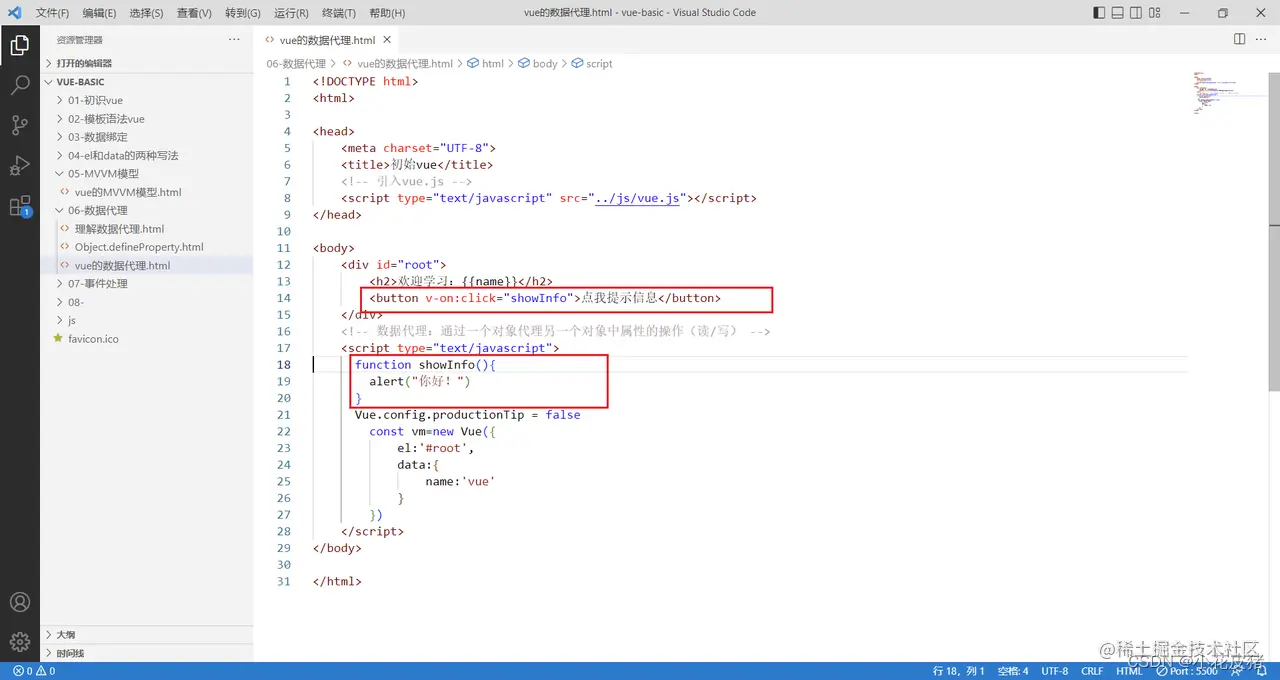Change CRLF line ending setting
This screenshot has height=680, width=1280.
pos(1092,671)
